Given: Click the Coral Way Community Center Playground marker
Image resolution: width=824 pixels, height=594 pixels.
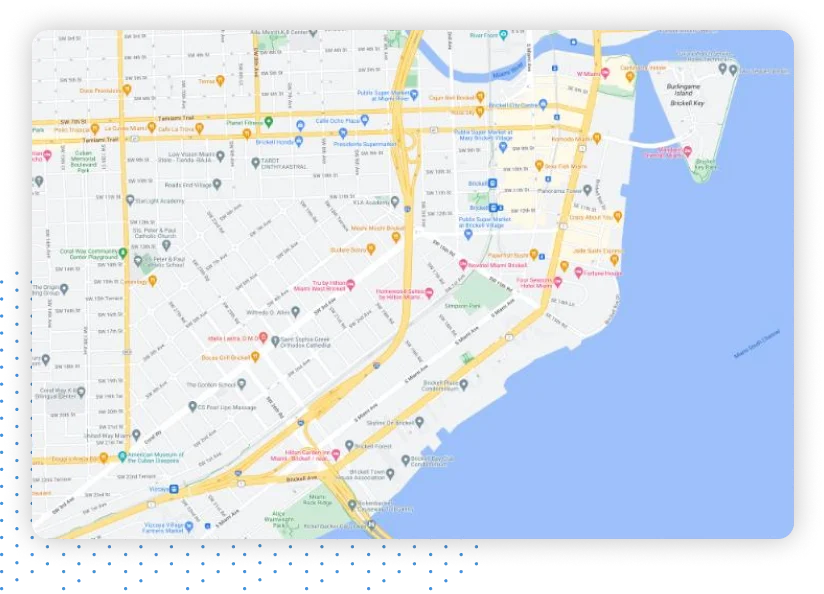Looking at the screenshot, I should coord(121,252).
